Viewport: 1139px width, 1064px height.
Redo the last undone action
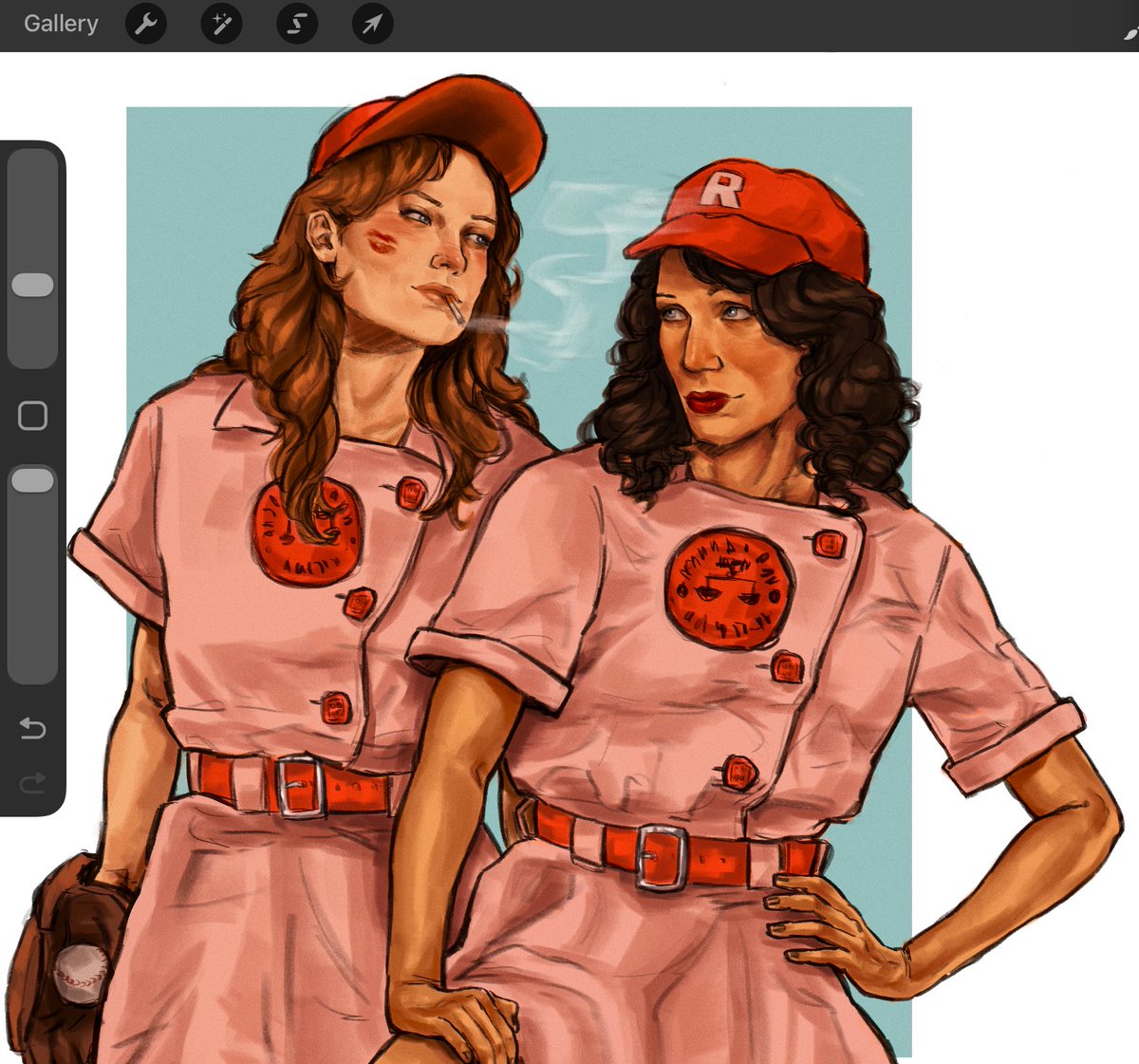32,783
